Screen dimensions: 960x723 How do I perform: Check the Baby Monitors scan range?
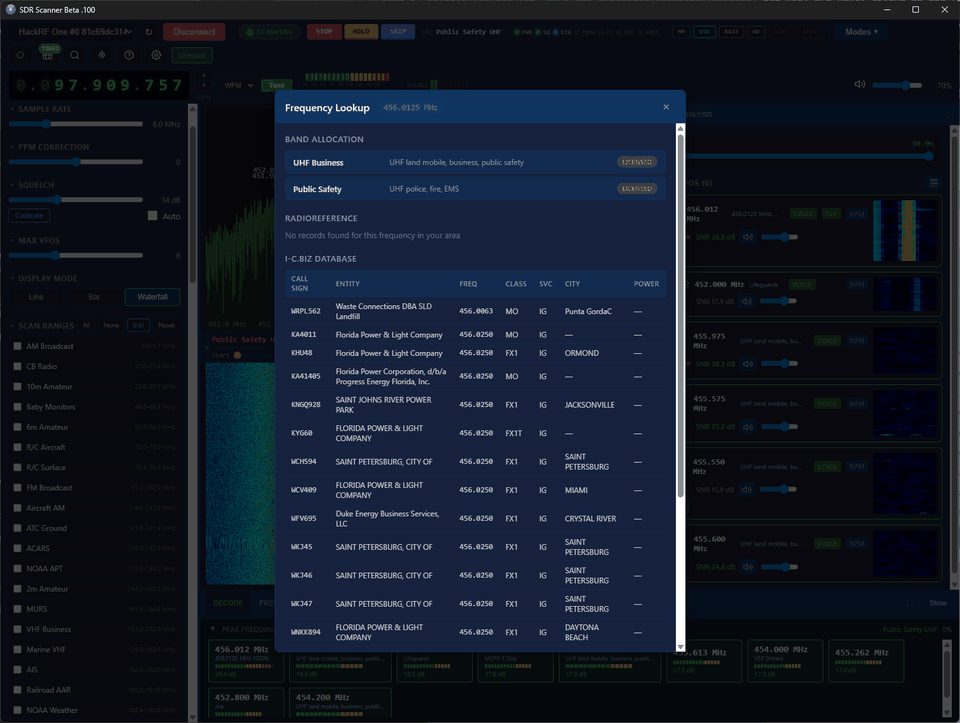17,407
